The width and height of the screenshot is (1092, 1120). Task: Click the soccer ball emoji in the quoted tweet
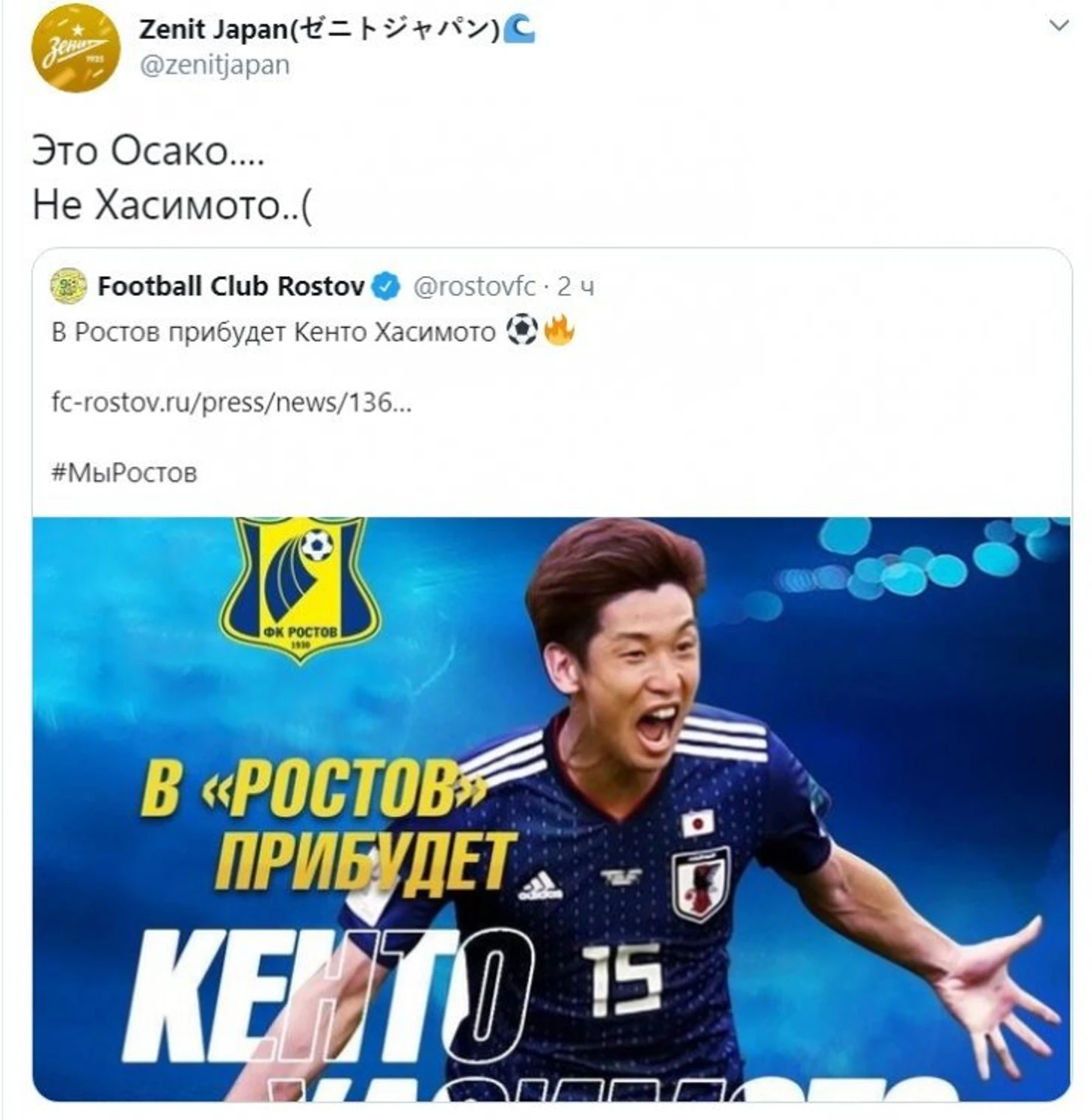click(x=522, y=330)
